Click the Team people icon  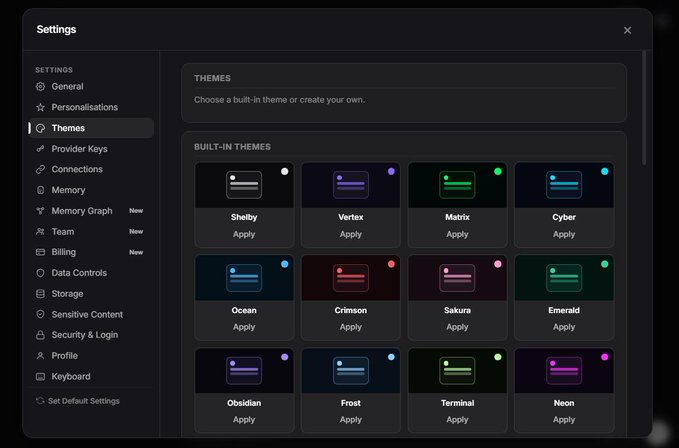coord(40,232)
